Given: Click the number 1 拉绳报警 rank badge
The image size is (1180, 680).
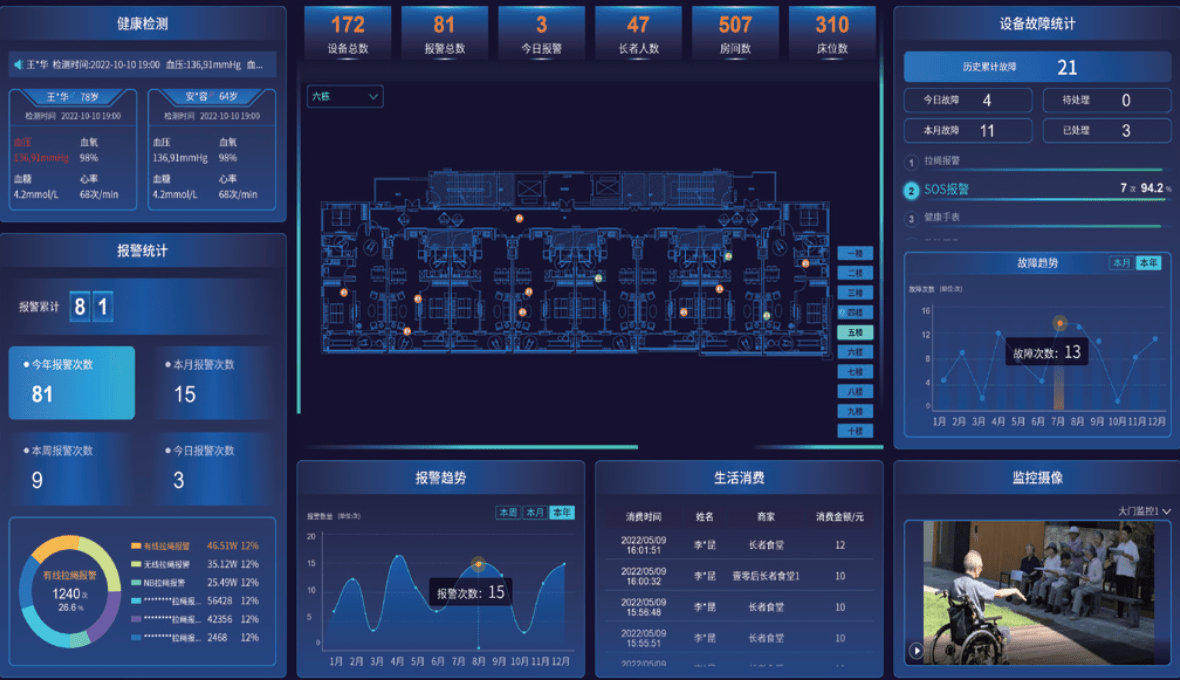Looking at the screenshot, I should [911, 162].
